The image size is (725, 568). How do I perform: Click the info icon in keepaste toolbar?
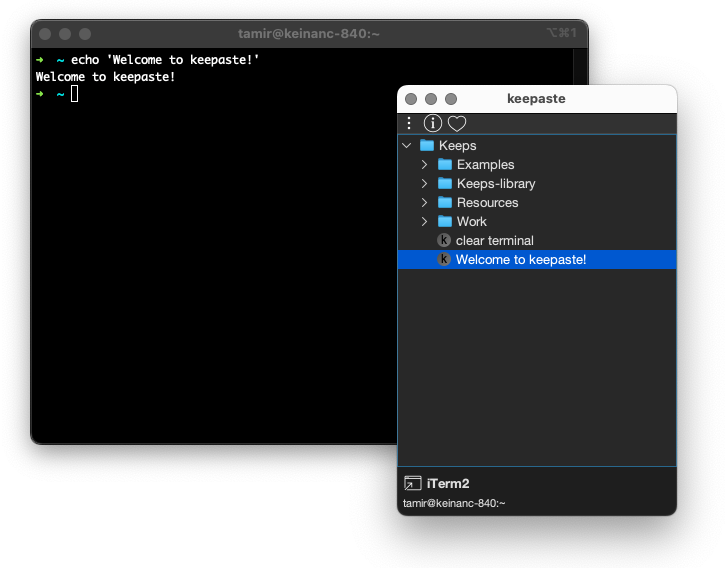433,123
